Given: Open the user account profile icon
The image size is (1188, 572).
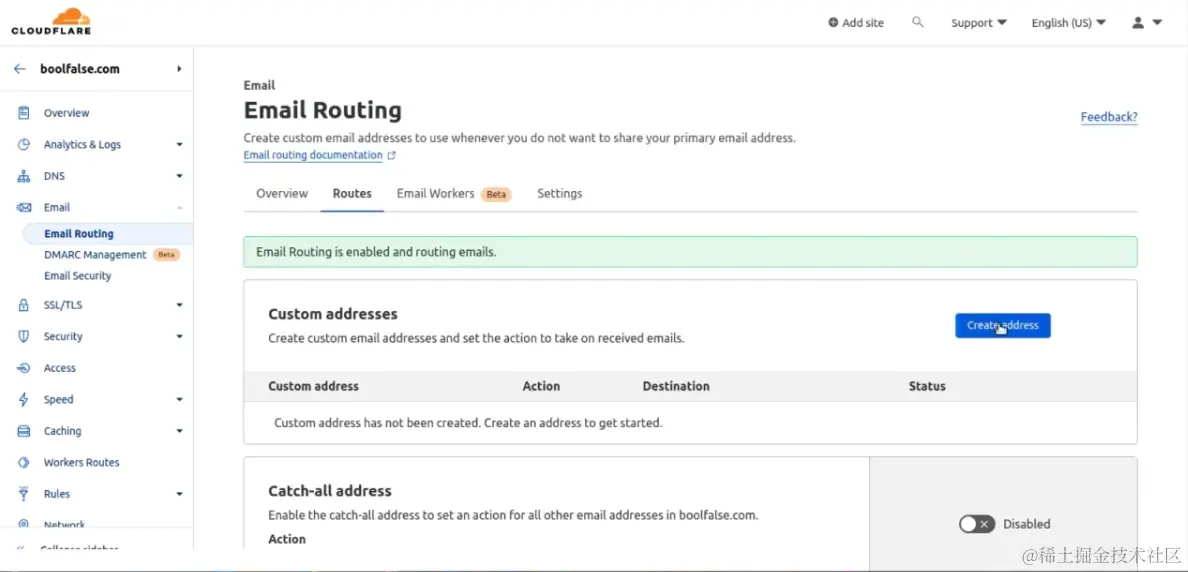Looking at the screenshot, I should (x=1138, y=23).
